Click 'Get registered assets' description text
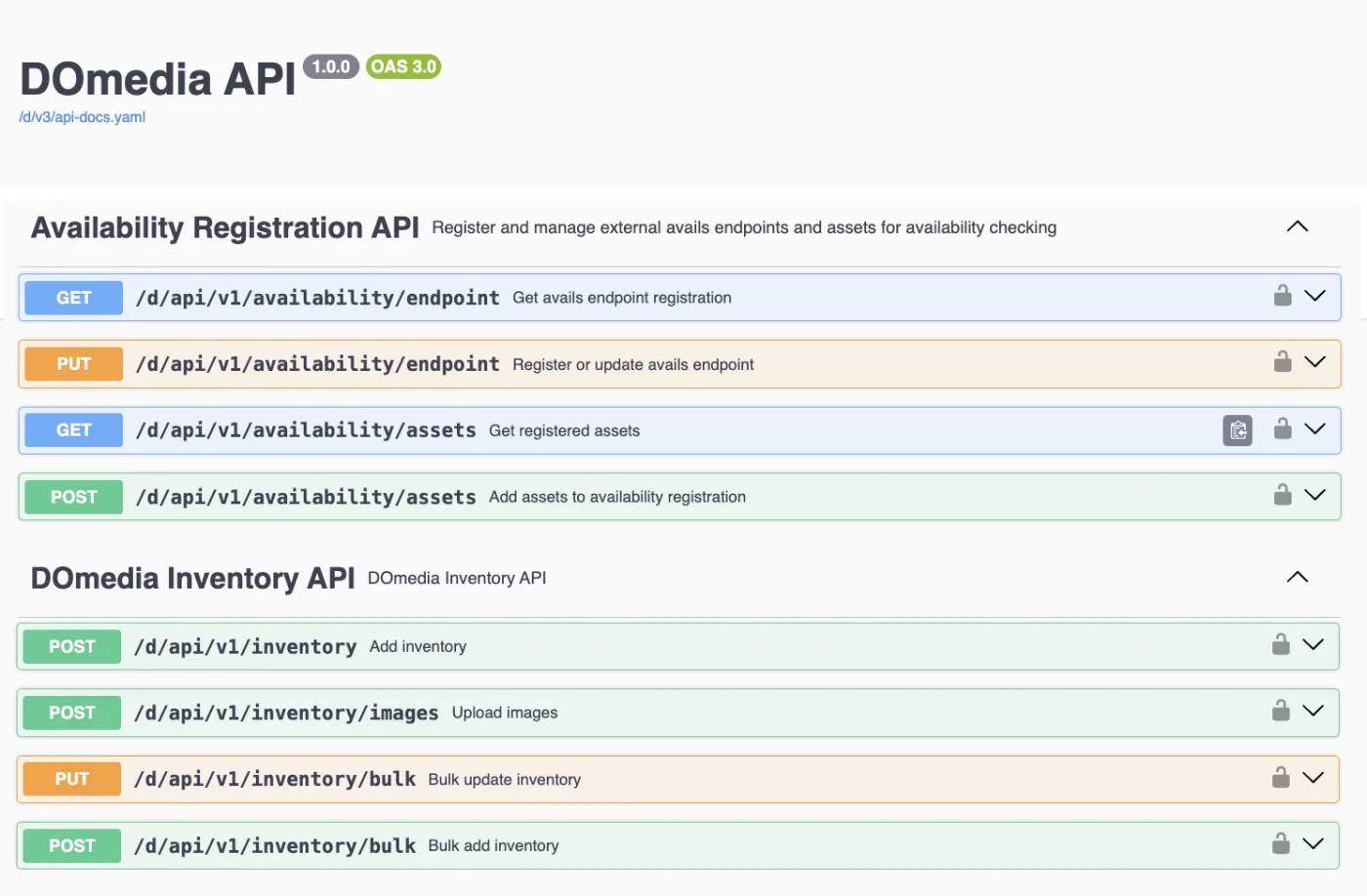The height and width of the screenshot is (896, 1367). 564,430
